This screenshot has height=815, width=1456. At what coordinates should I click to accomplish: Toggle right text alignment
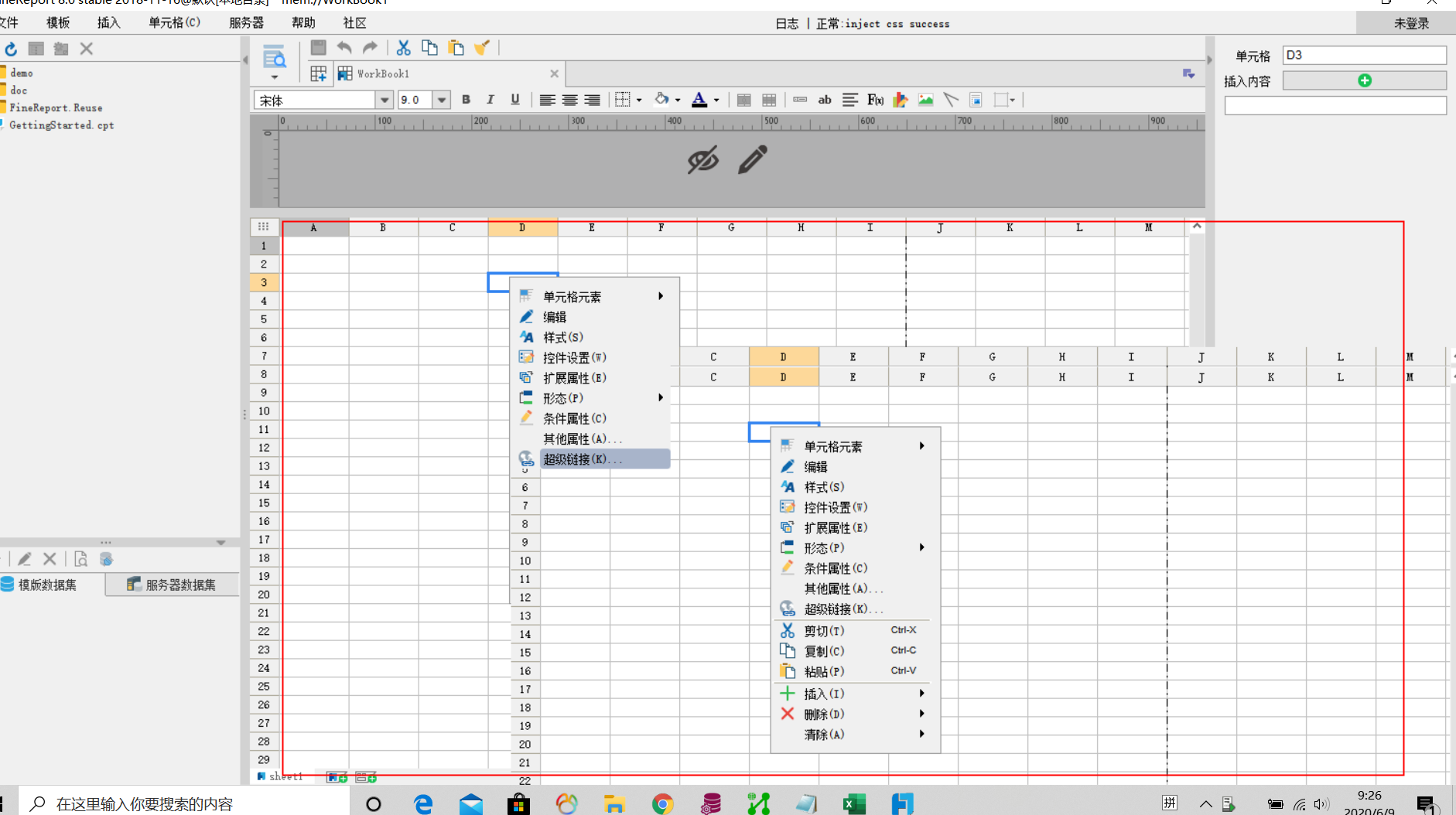(x=592, y=100)
